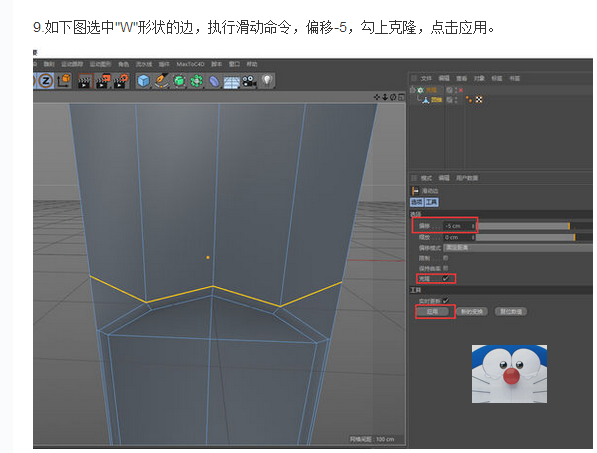This screenshot has width=597, height=453.
Task: Click the 偏移 -5 cm input field
Action: click(458, 226)
